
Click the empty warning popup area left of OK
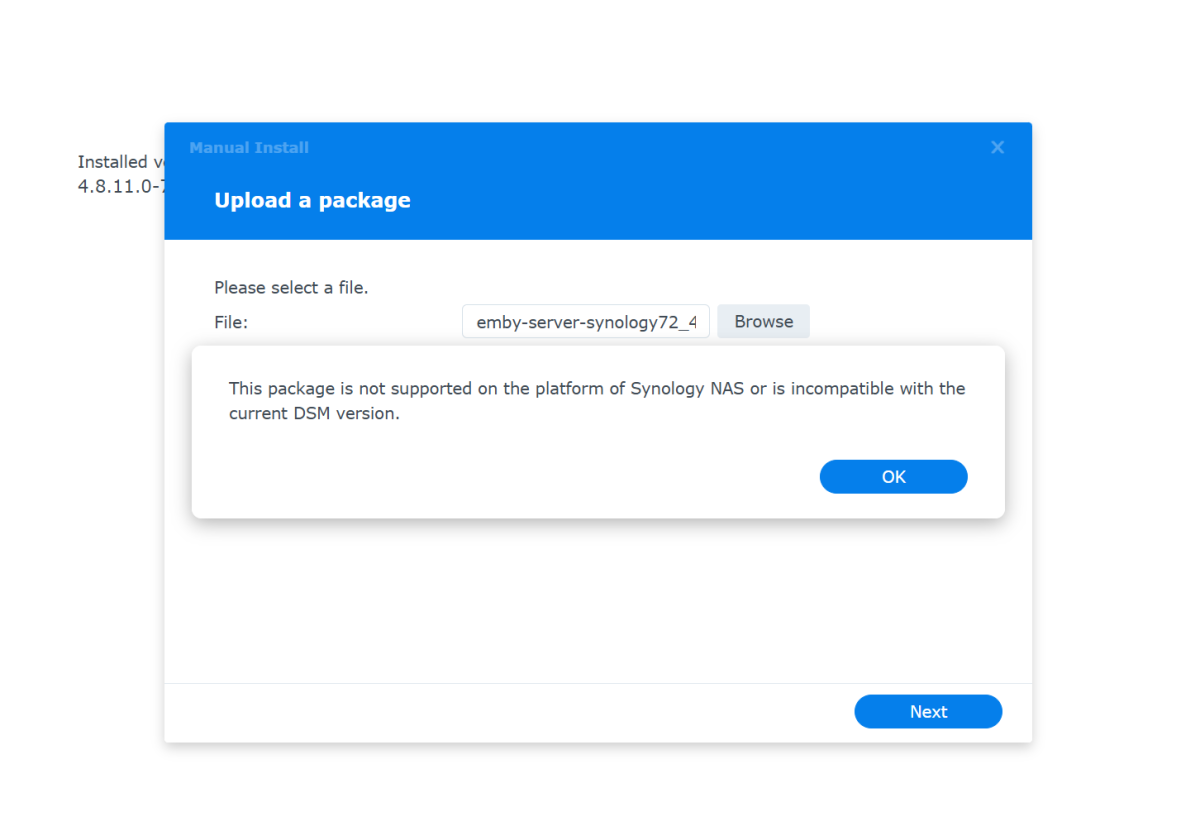pos(500,477)
